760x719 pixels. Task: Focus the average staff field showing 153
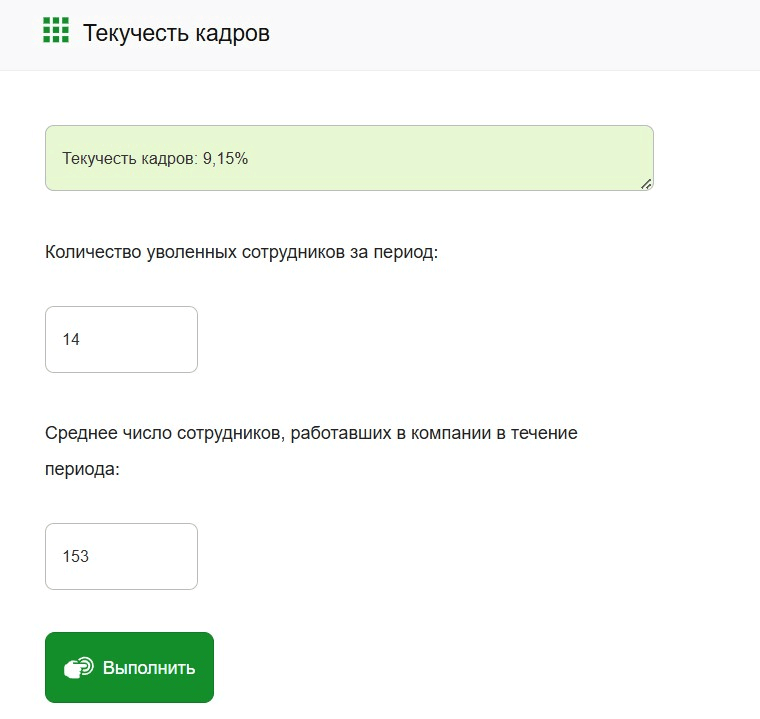(121, 556)
